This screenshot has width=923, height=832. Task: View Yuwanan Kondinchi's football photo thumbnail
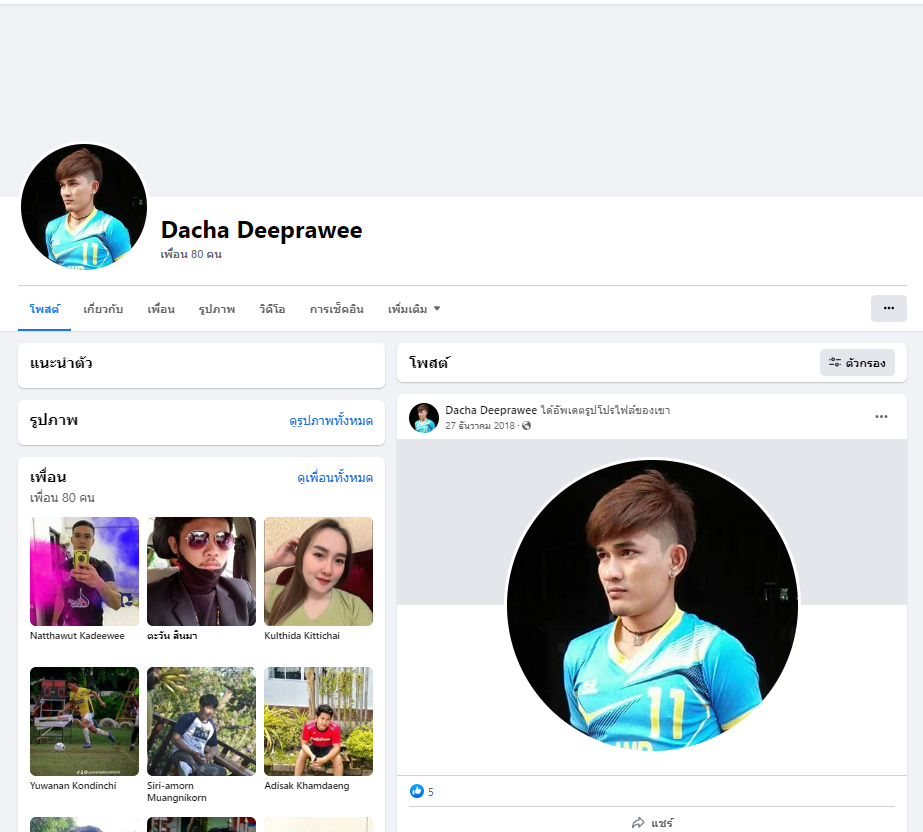click(x=84, y=721)
